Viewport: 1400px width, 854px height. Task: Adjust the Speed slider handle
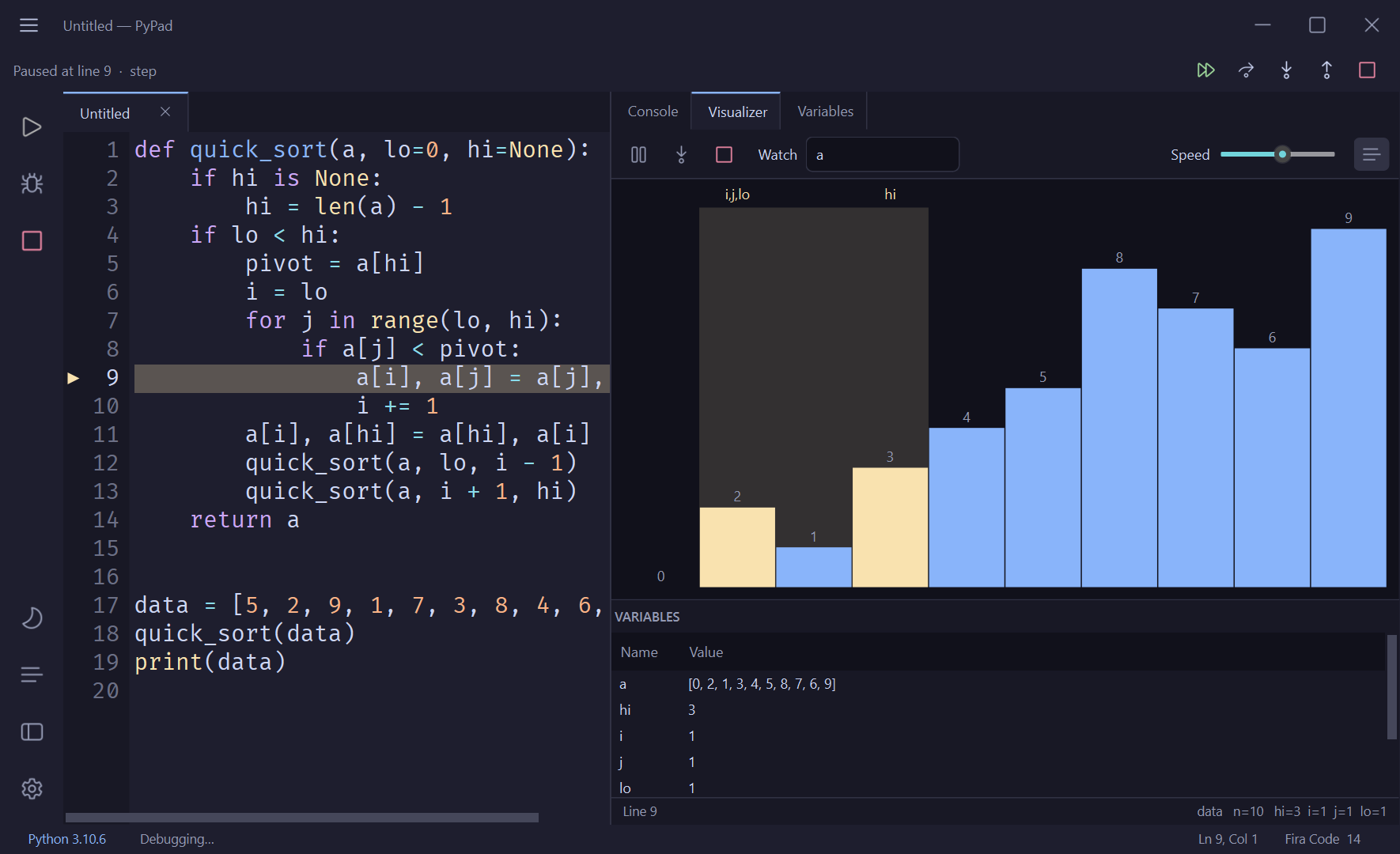[1283, 154]
